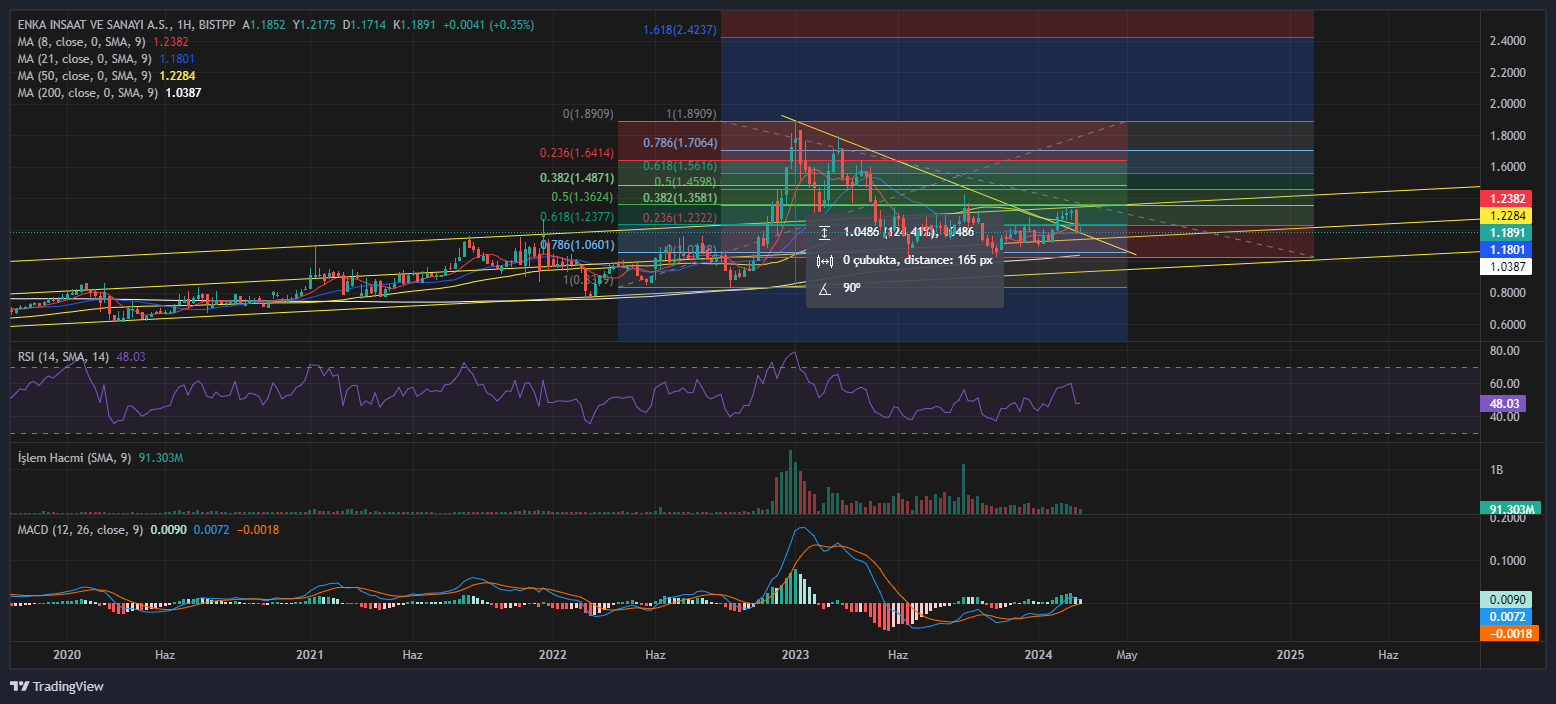This screenshot has height=704, width=1556.
Task: Click the 91.303M value in volume legend
Action: (x=160, y=458)
